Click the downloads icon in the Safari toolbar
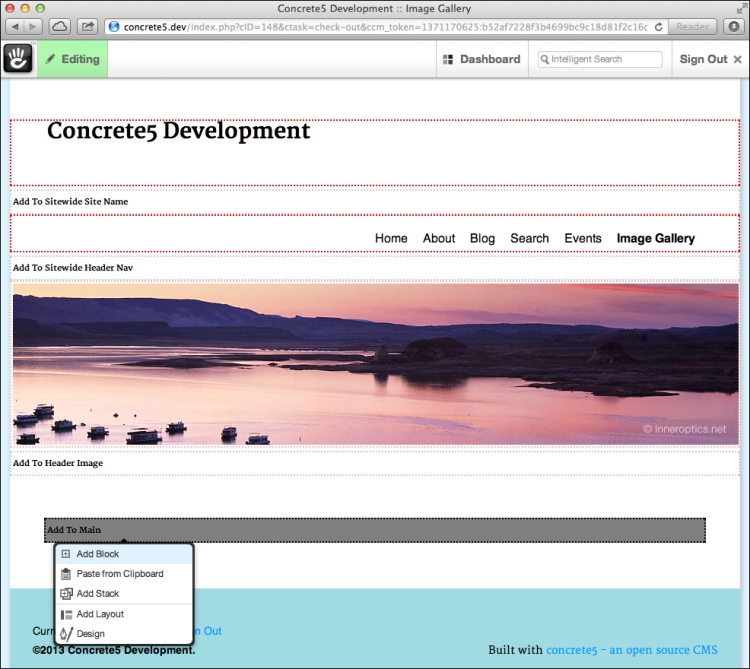 (x=734, y=27)
